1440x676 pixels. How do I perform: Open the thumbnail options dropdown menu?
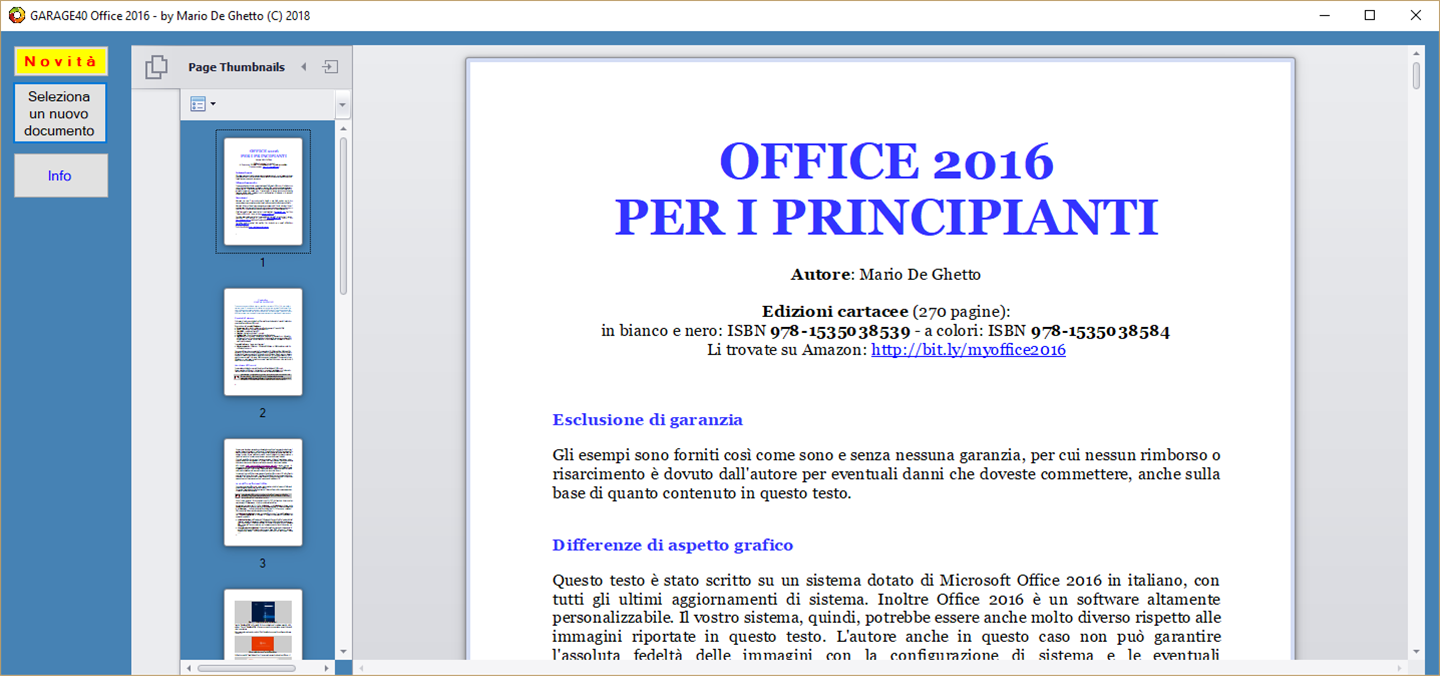click(x=202, y=104)
